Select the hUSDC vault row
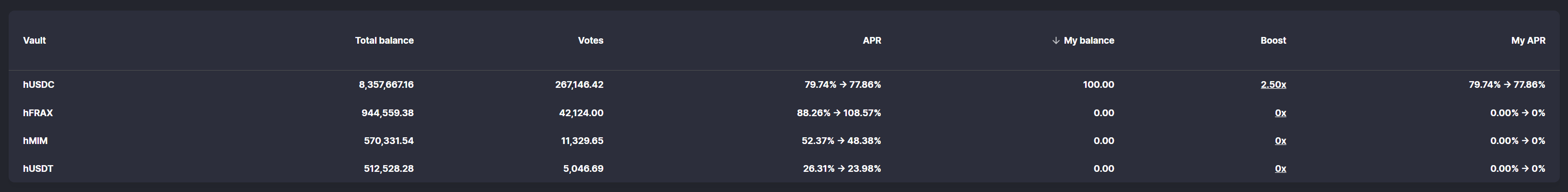Screen dimensions: 1568x192 pos(38,85)
